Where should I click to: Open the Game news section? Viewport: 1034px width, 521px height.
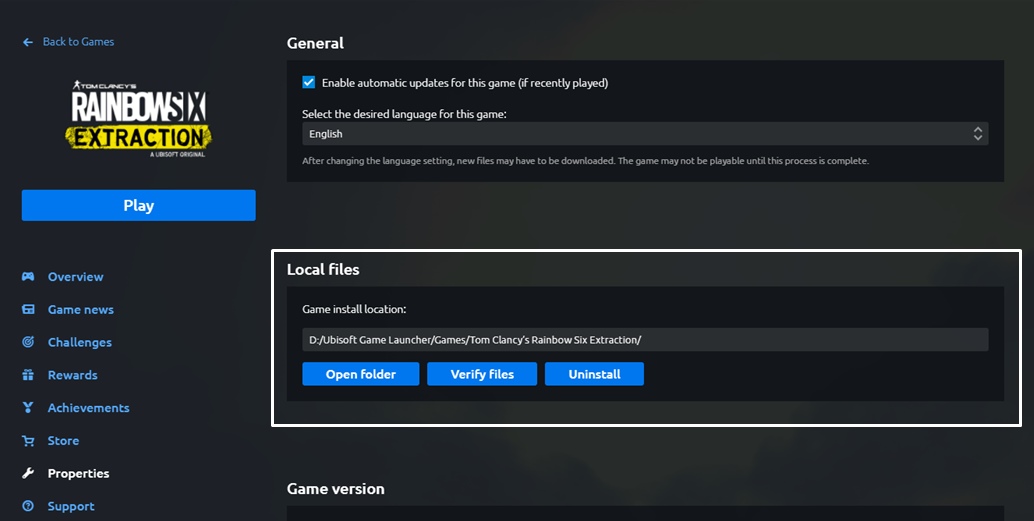click(80, 309)
